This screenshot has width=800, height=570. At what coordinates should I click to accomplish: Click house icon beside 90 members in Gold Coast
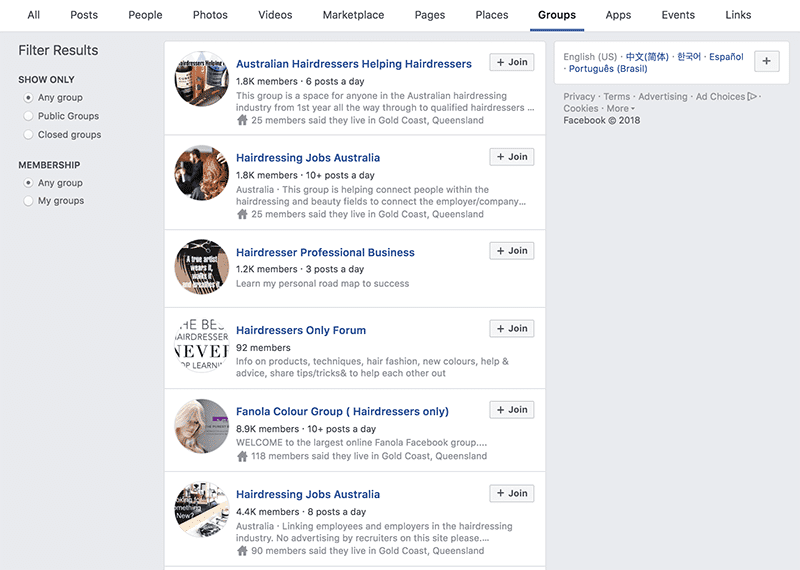click(242, 551)
